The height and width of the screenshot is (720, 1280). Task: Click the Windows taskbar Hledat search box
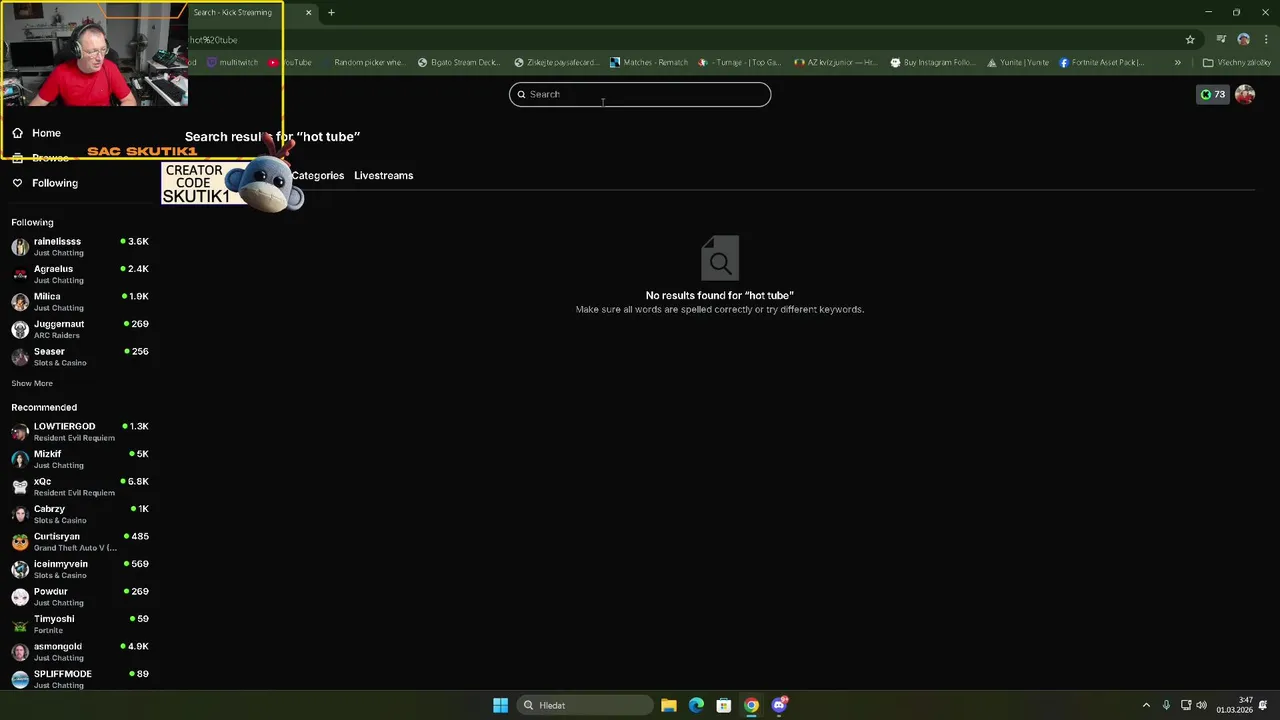click(x=584, y=705)
